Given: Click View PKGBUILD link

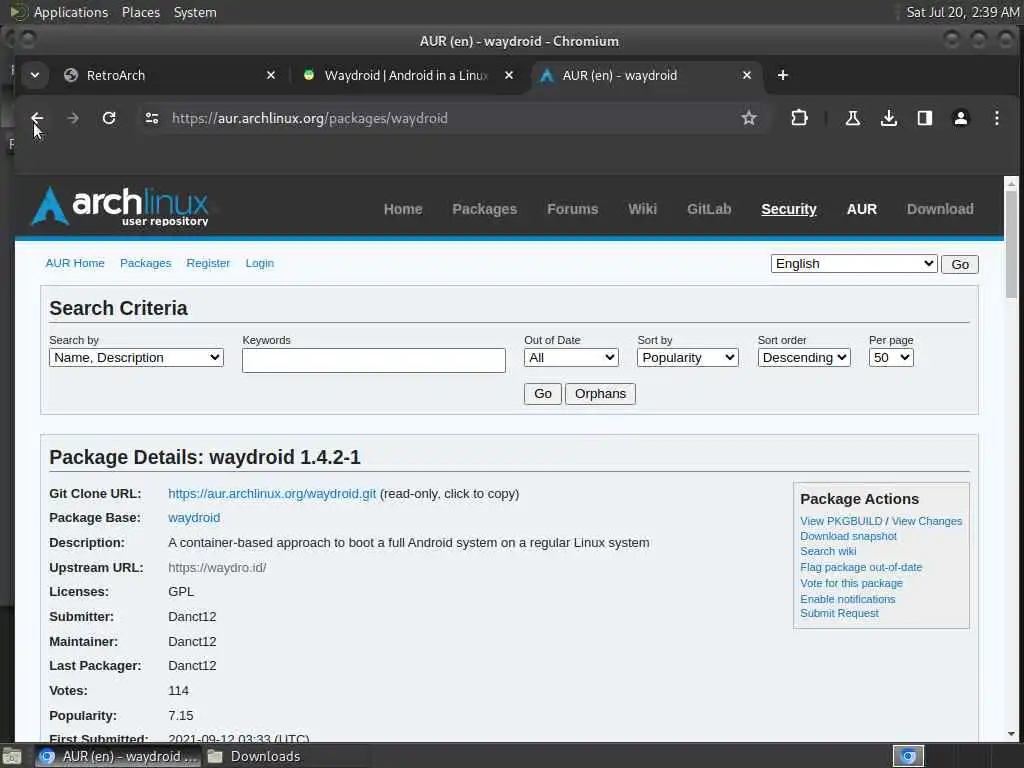Looking at the screenshot, I should [841, 521].
